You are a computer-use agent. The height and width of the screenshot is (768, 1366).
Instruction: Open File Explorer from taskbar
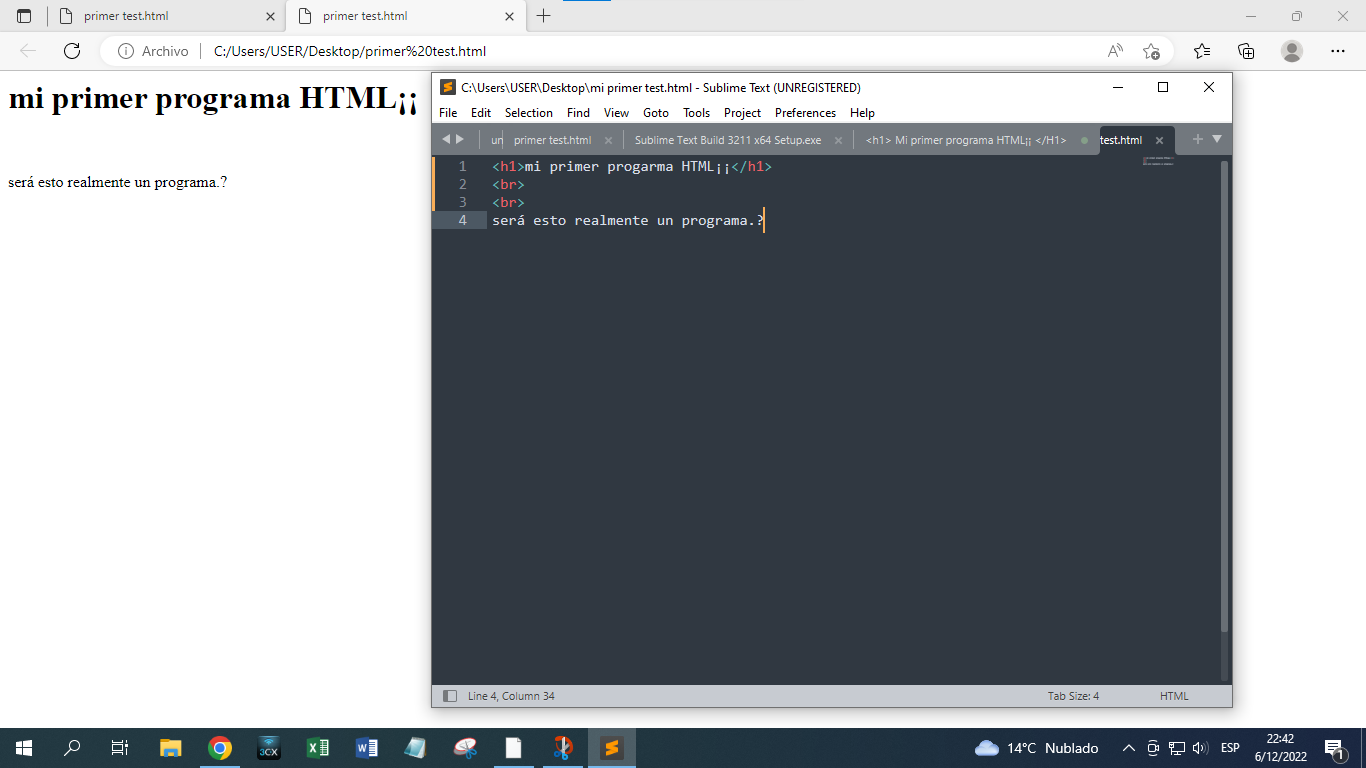click(x=171, y=748)
